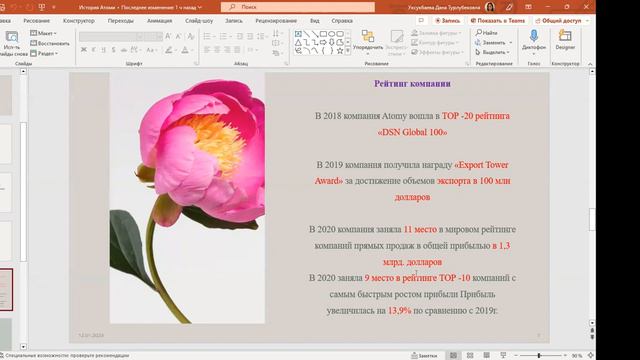Select the triangle shape in gallery
The height and width of the screenshot is (360, 640).
click(298, 42)
